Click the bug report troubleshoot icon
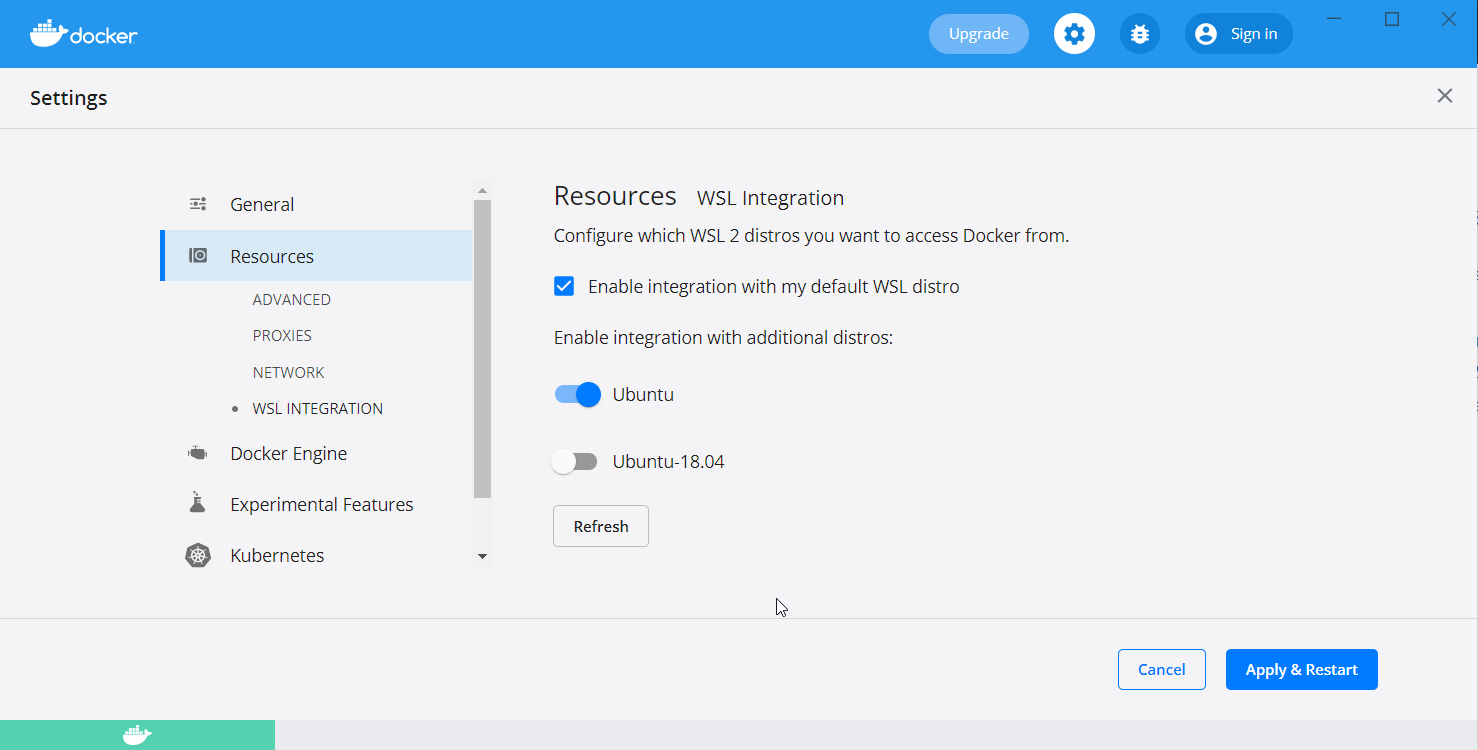The image size is (1478, 750). (x=1140, y=33)
